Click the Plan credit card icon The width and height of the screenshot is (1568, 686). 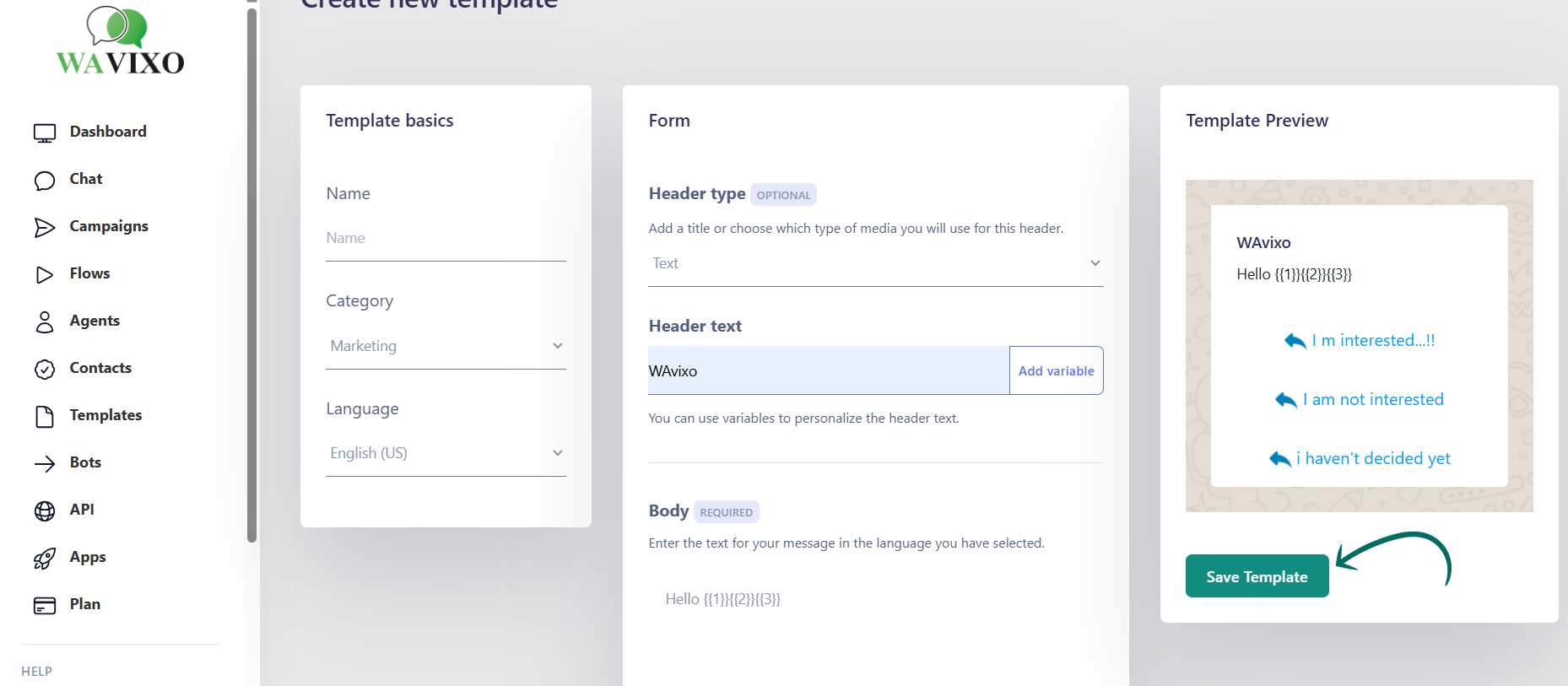click(45, 605)
